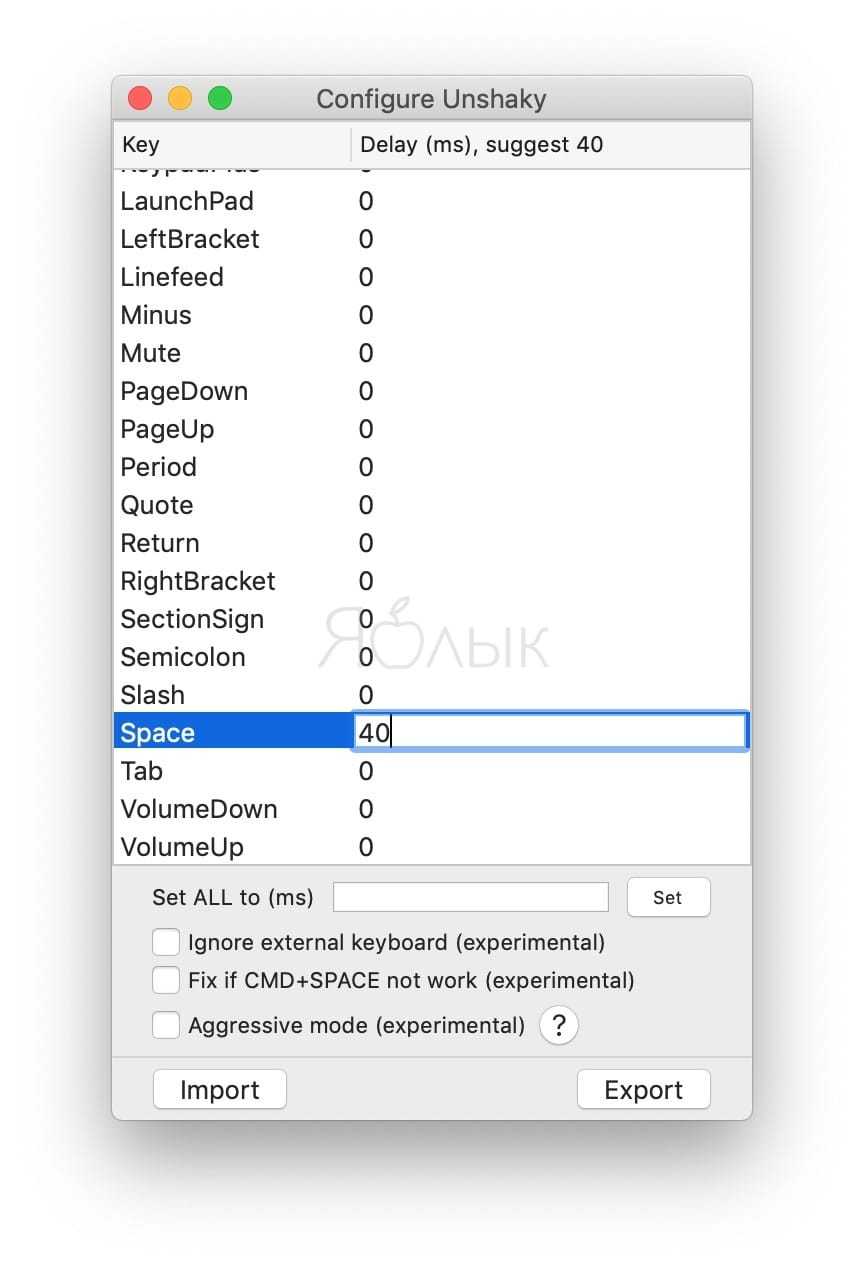The height and width of the screenshot is (1268, 864).
Task: Close the Configure Unshaky window
Action: pos(140,99)
